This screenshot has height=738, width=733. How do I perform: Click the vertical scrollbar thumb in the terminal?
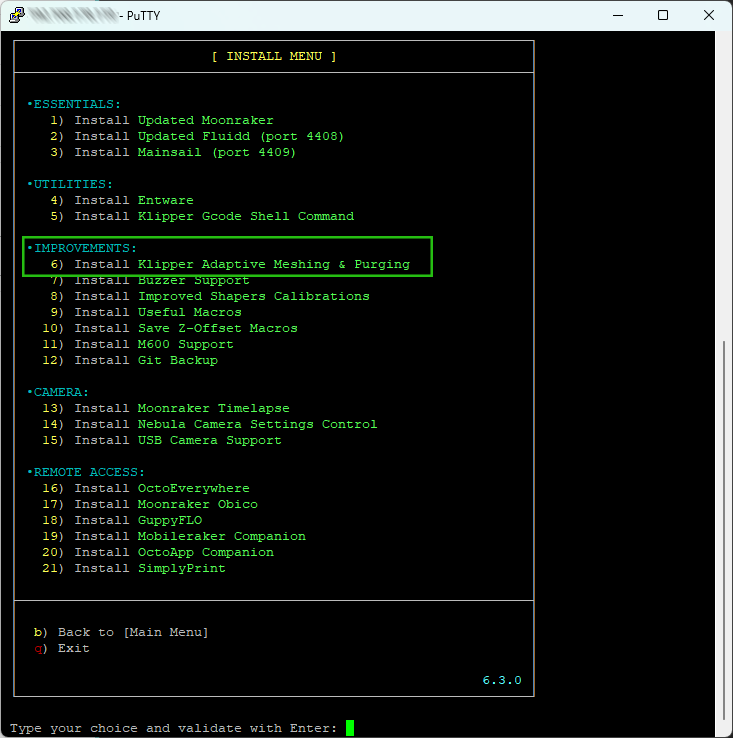724,530
